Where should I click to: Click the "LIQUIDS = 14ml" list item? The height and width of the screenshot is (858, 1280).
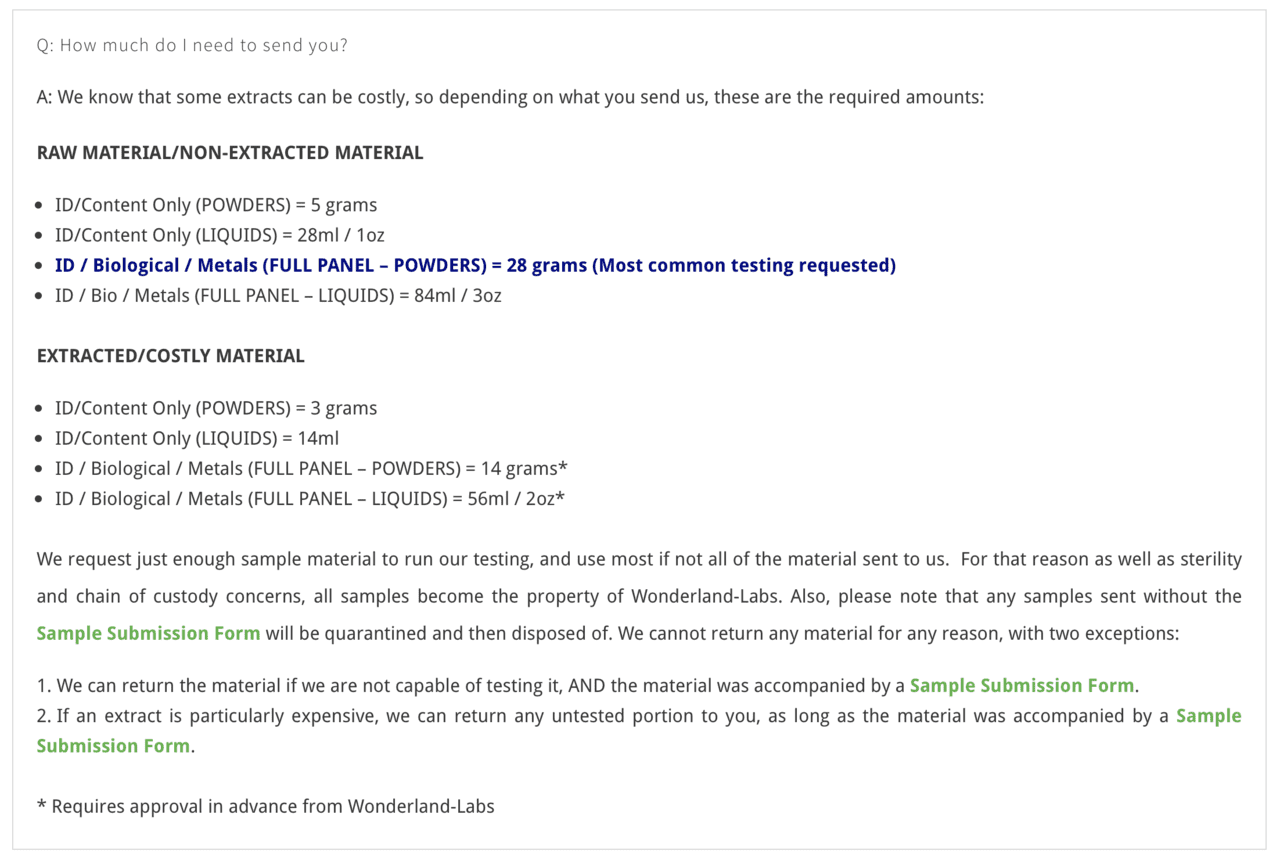[x=198, y=438]
